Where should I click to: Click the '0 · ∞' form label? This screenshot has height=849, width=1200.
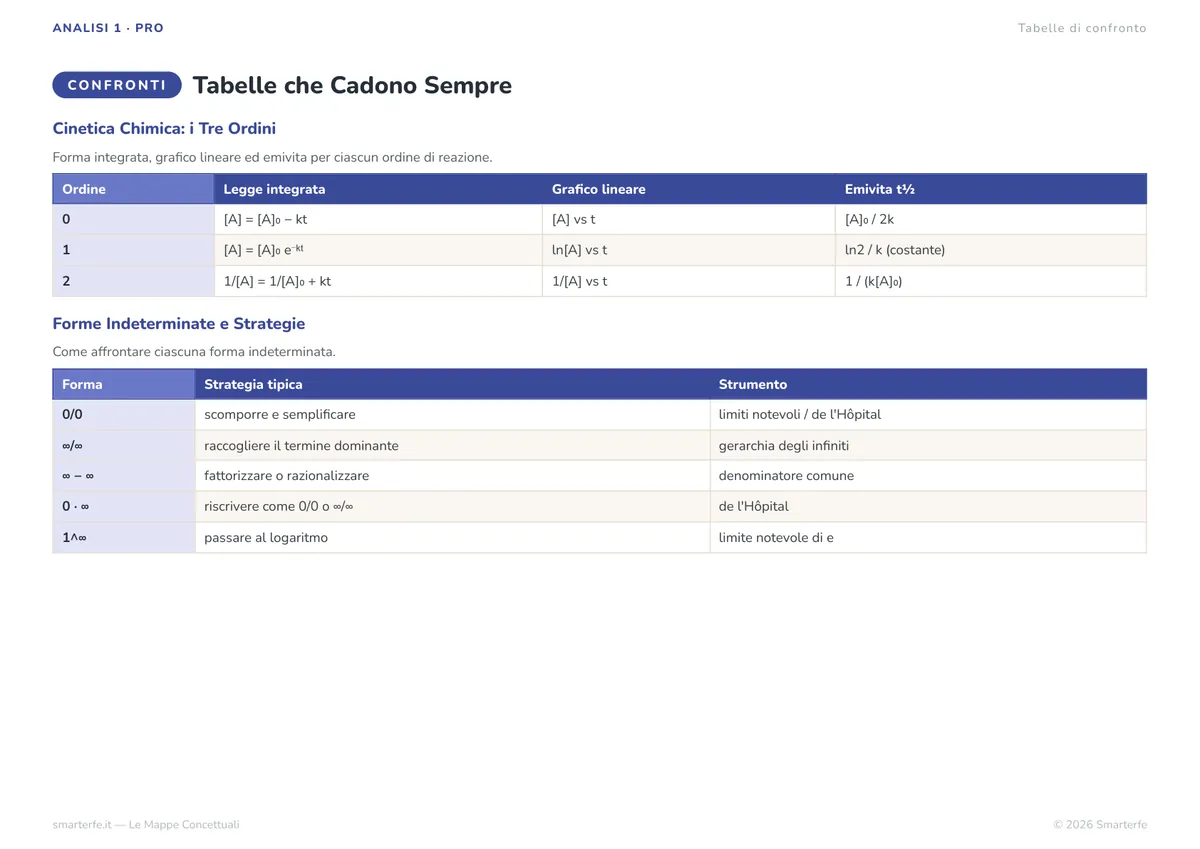pos(124,507)
